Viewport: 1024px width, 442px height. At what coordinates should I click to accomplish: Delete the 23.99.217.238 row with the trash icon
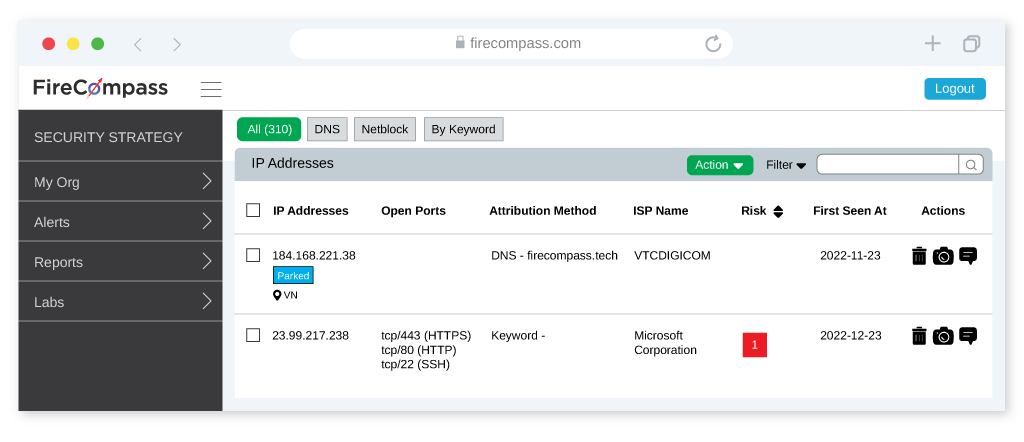919,336
